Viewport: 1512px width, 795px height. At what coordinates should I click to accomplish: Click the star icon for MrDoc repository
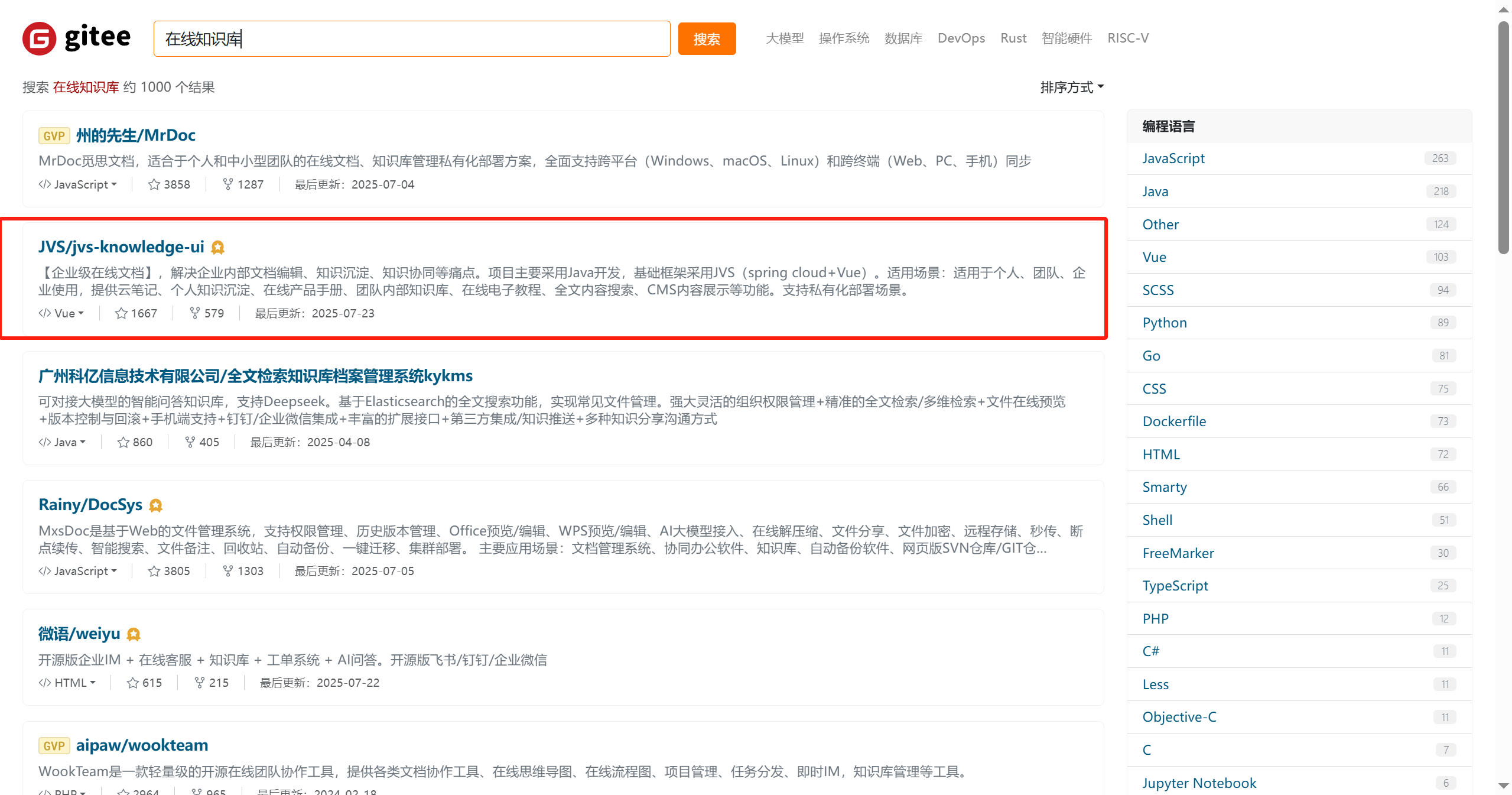pyautogui.click(x=154, y=184)
